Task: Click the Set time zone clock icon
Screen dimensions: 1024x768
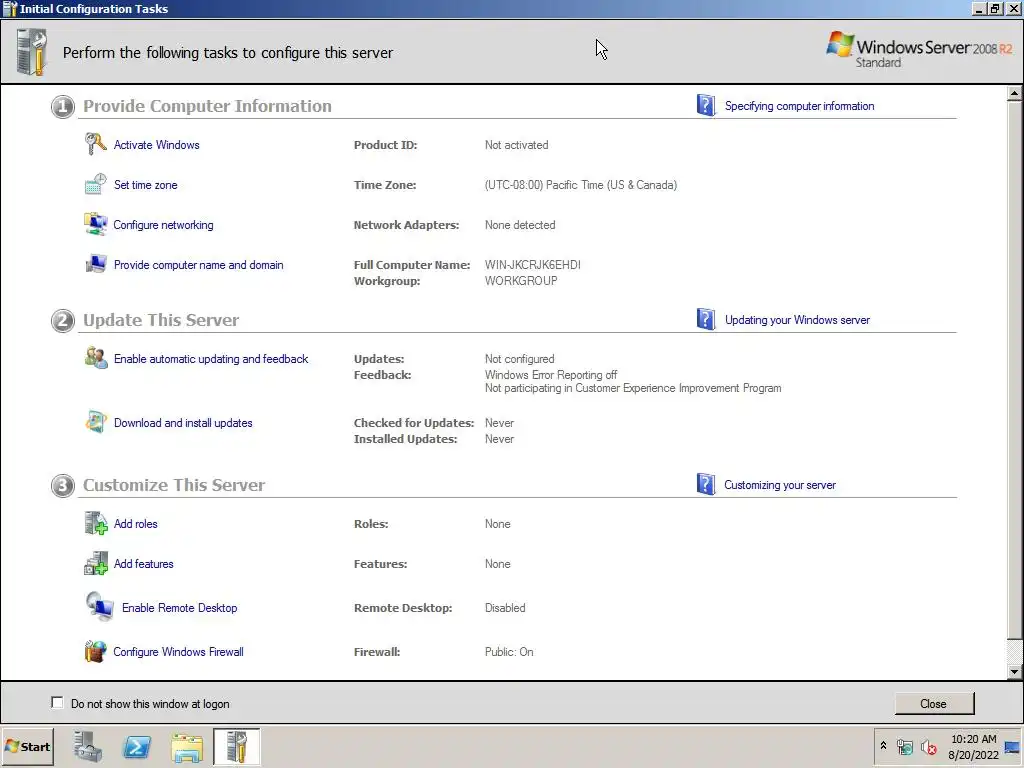Action: pos(95,184)
